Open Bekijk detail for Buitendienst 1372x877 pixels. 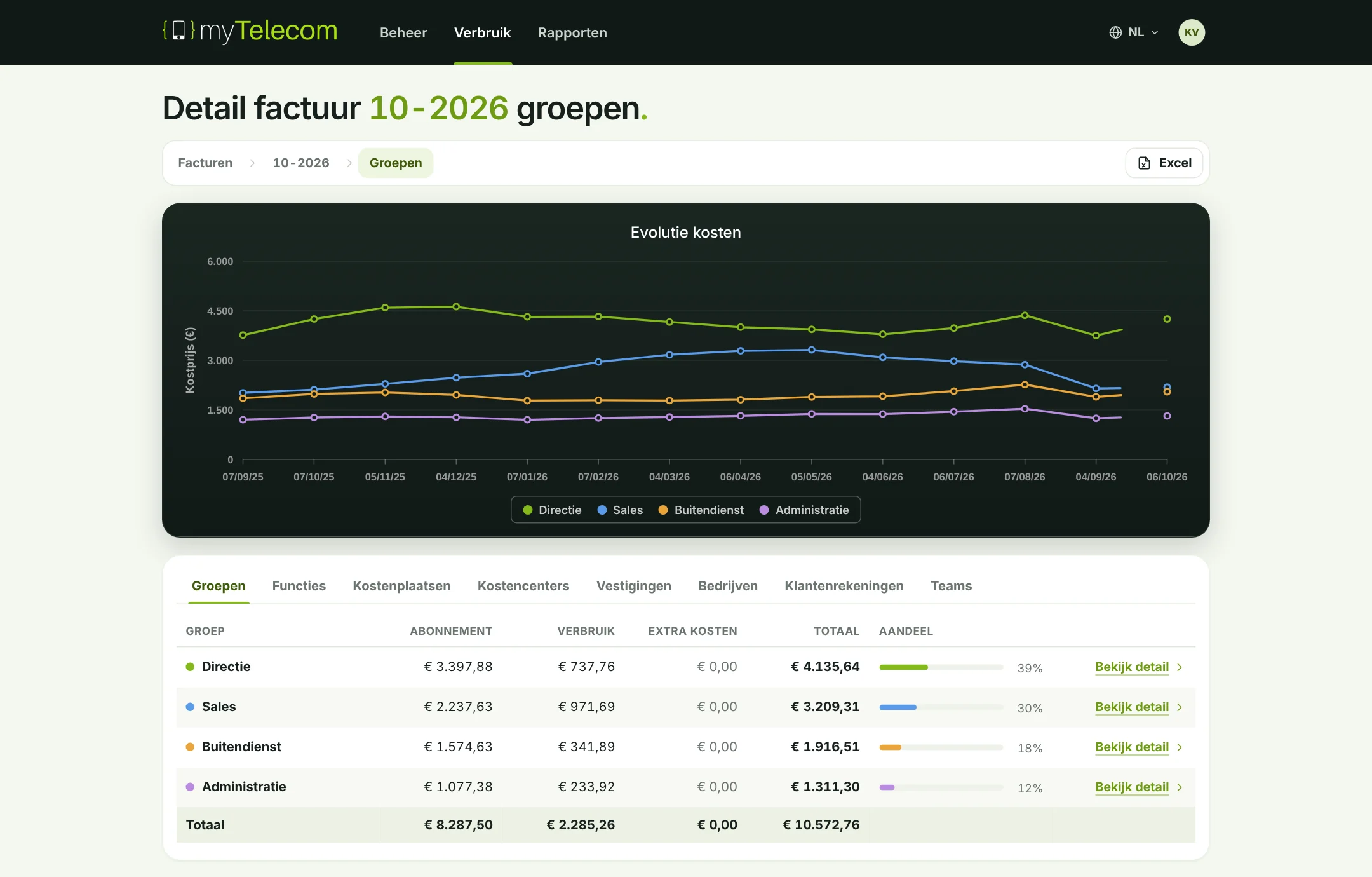point(1132,747)
